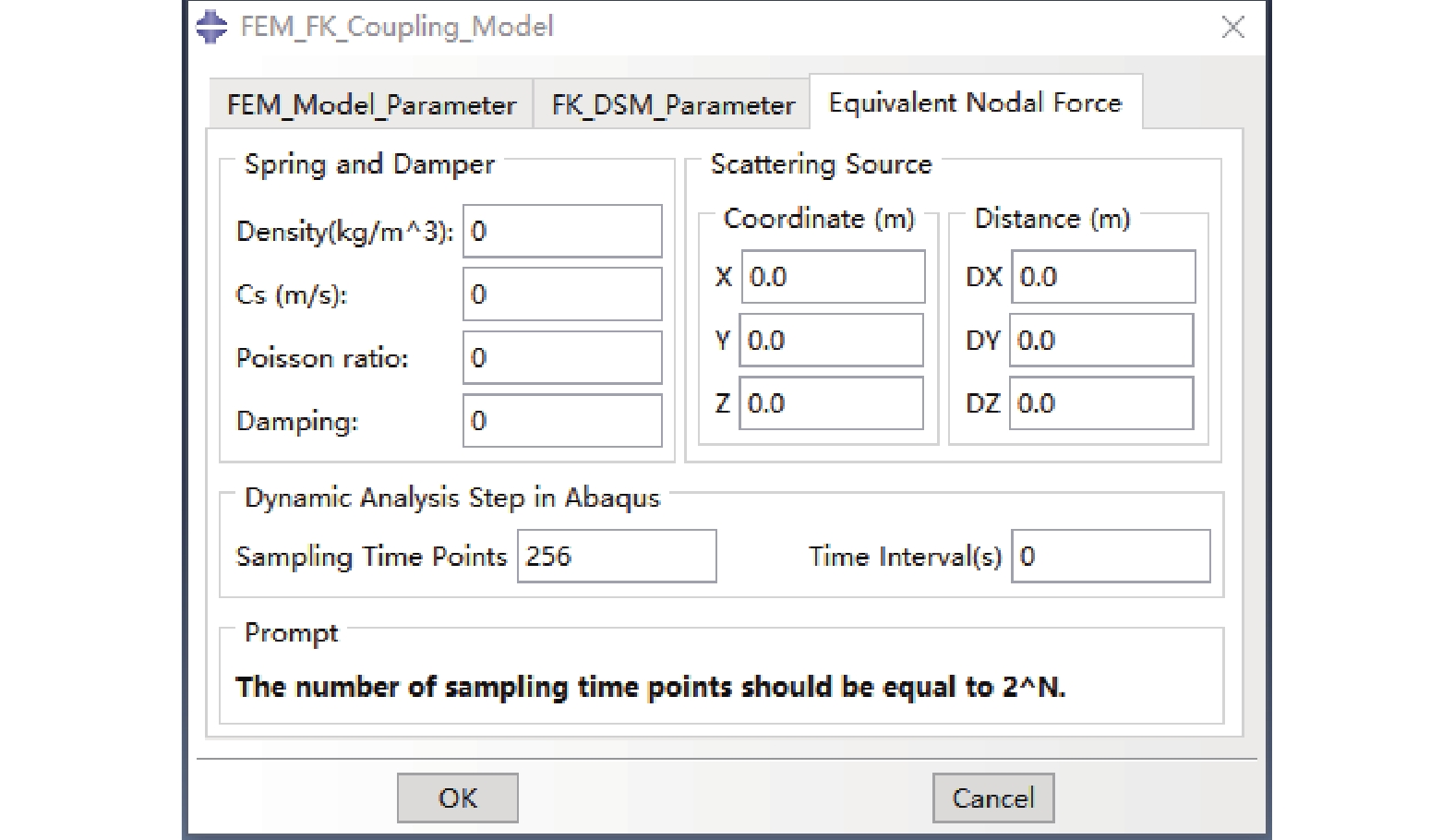This screenshot has height=840, width=1454.
Task: Open the FK_DSM_Parameter tab
Action: (672, 105)
